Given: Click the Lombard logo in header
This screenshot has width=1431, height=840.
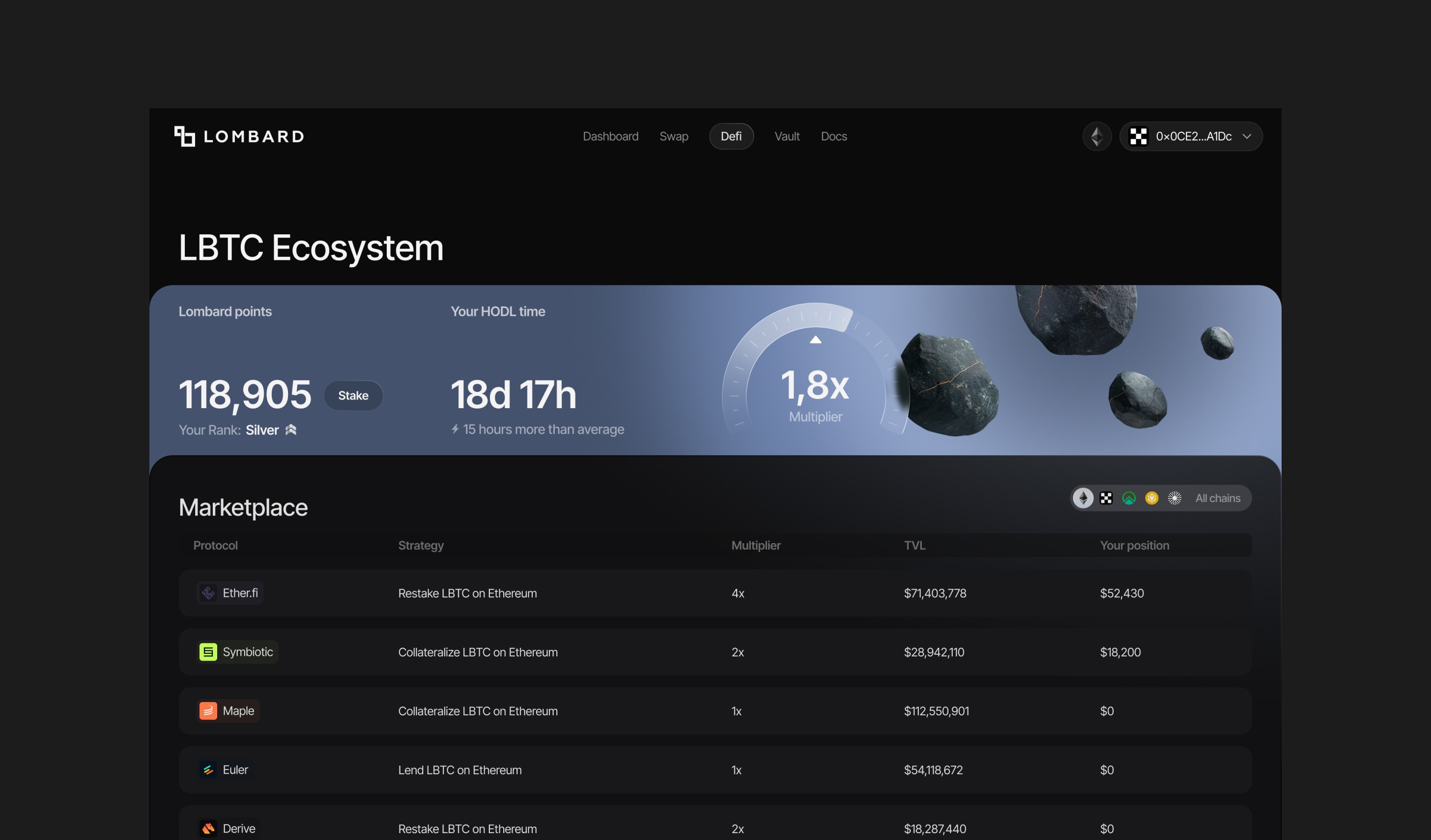Looking at the screenshot, I should point(238,136).
